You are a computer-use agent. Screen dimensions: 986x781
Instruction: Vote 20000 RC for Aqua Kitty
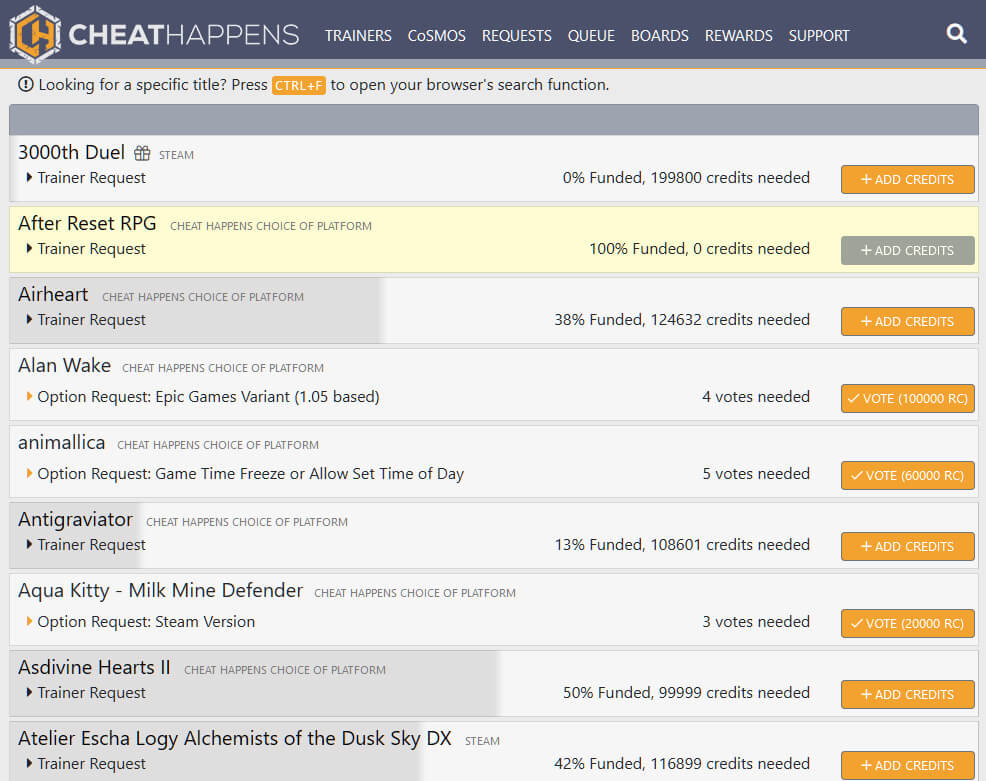click(907, 624)
